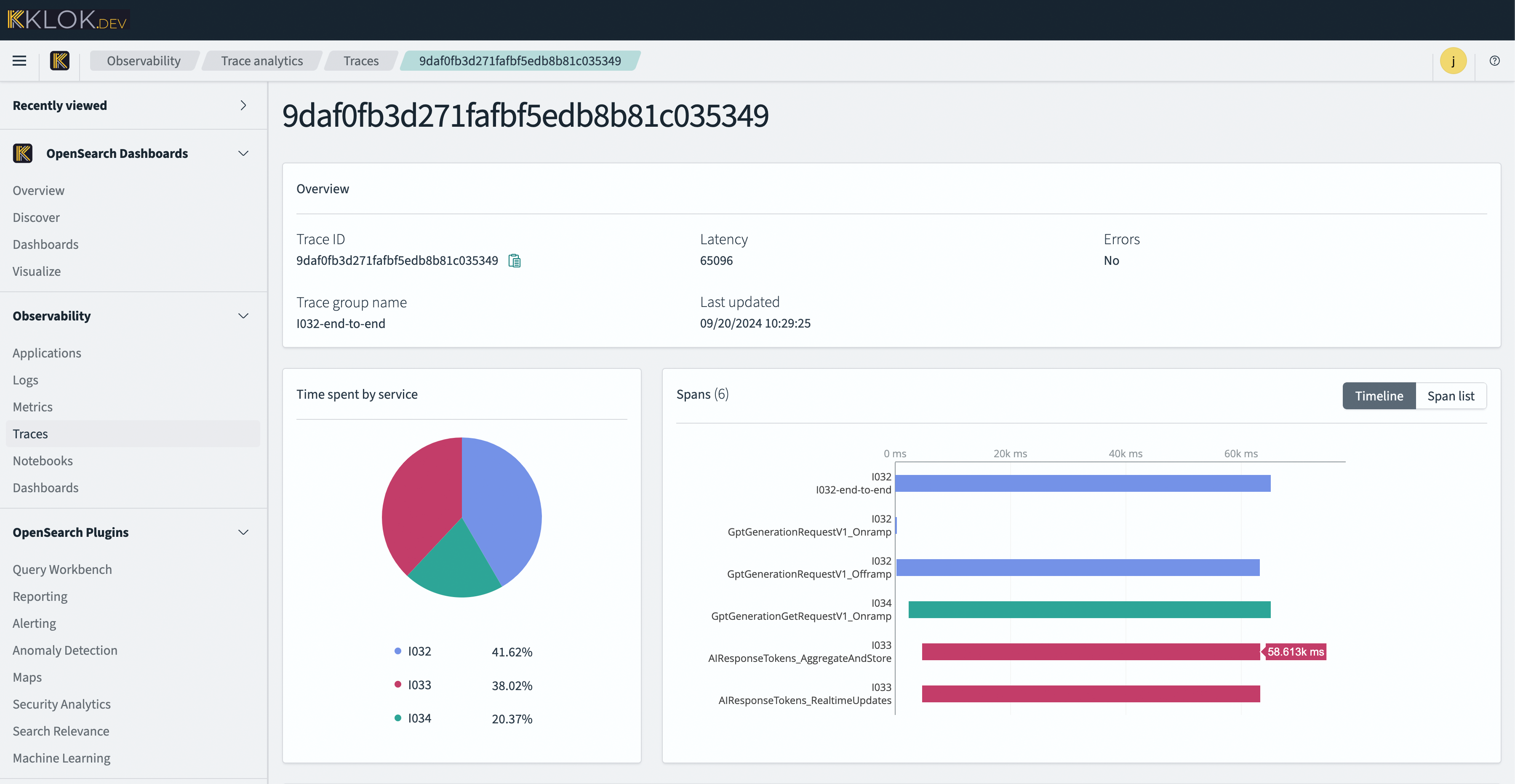Open the hamburger navigation menu

coord(19,61)
